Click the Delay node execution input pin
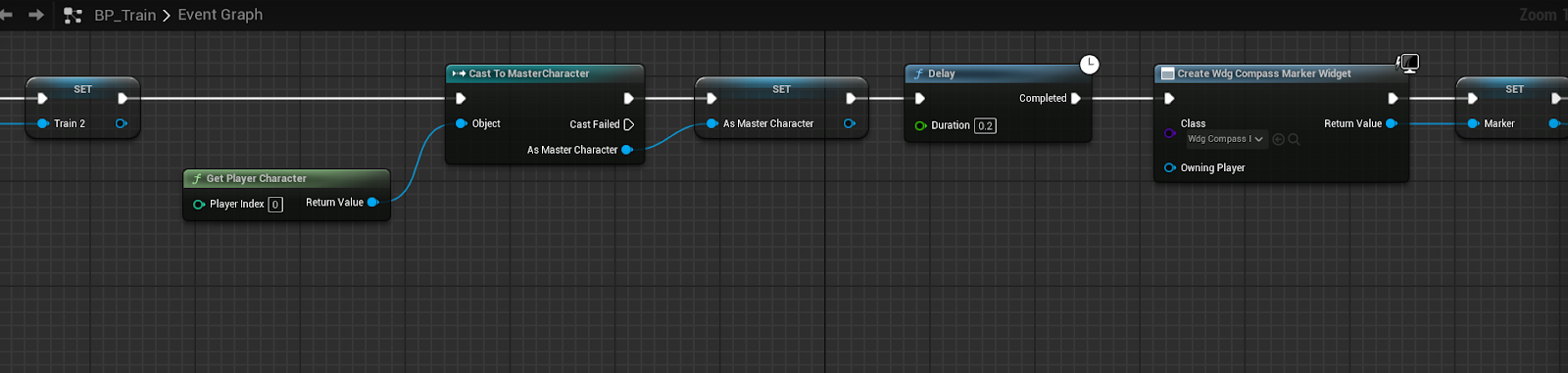Image resolution: width=1568 pixels, height=373 pixels. pos(919,98)
